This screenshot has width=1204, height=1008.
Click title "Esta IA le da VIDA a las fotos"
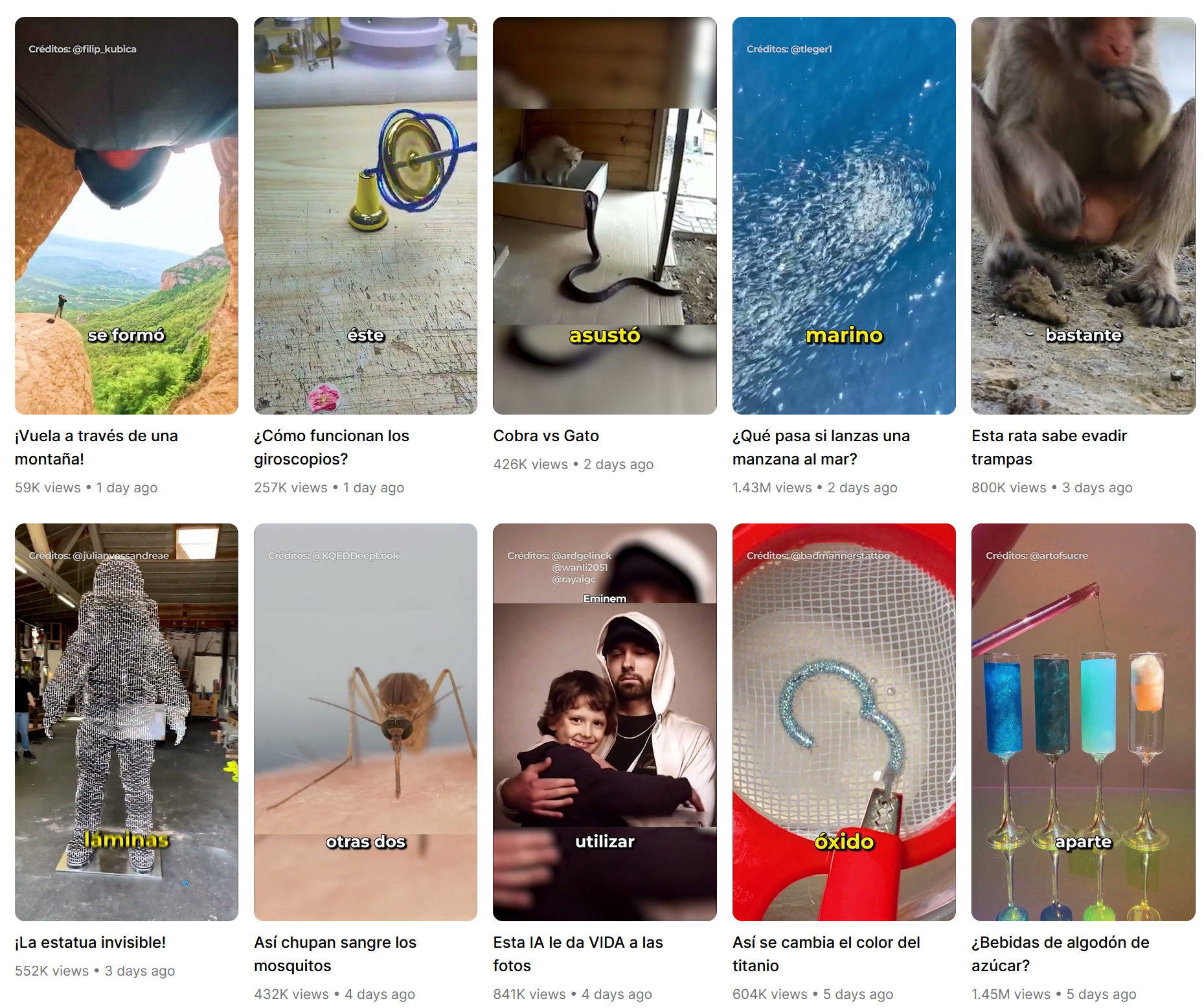pos(578,954)
